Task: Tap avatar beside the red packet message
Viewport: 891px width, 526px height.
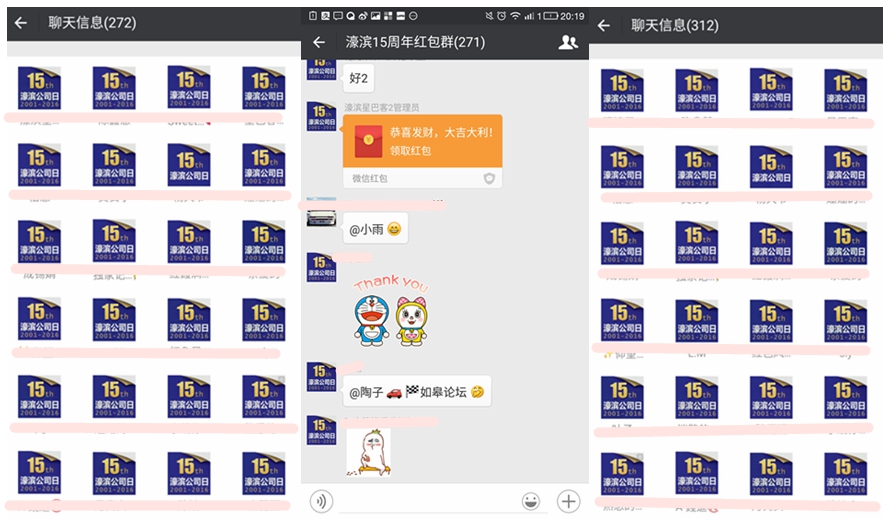Action: (322, 116)
